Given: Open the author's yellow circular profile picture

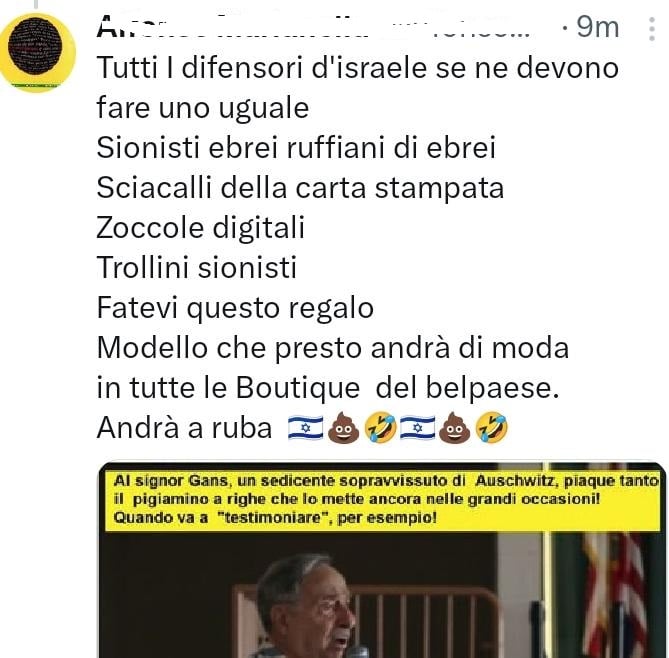Looking at the screenshot, I should tap(38, 52).
